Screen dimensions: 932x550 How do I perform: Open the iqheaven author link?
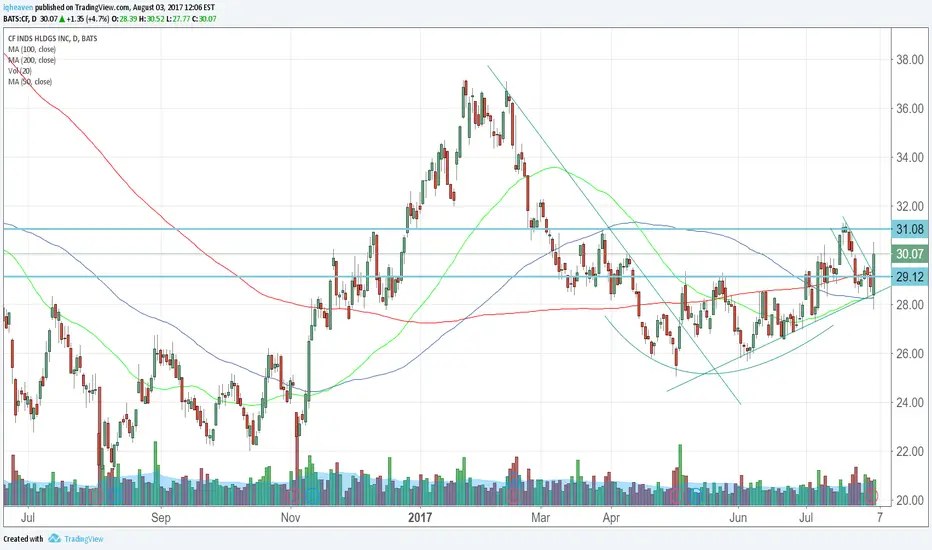click(x=17, y=8)
